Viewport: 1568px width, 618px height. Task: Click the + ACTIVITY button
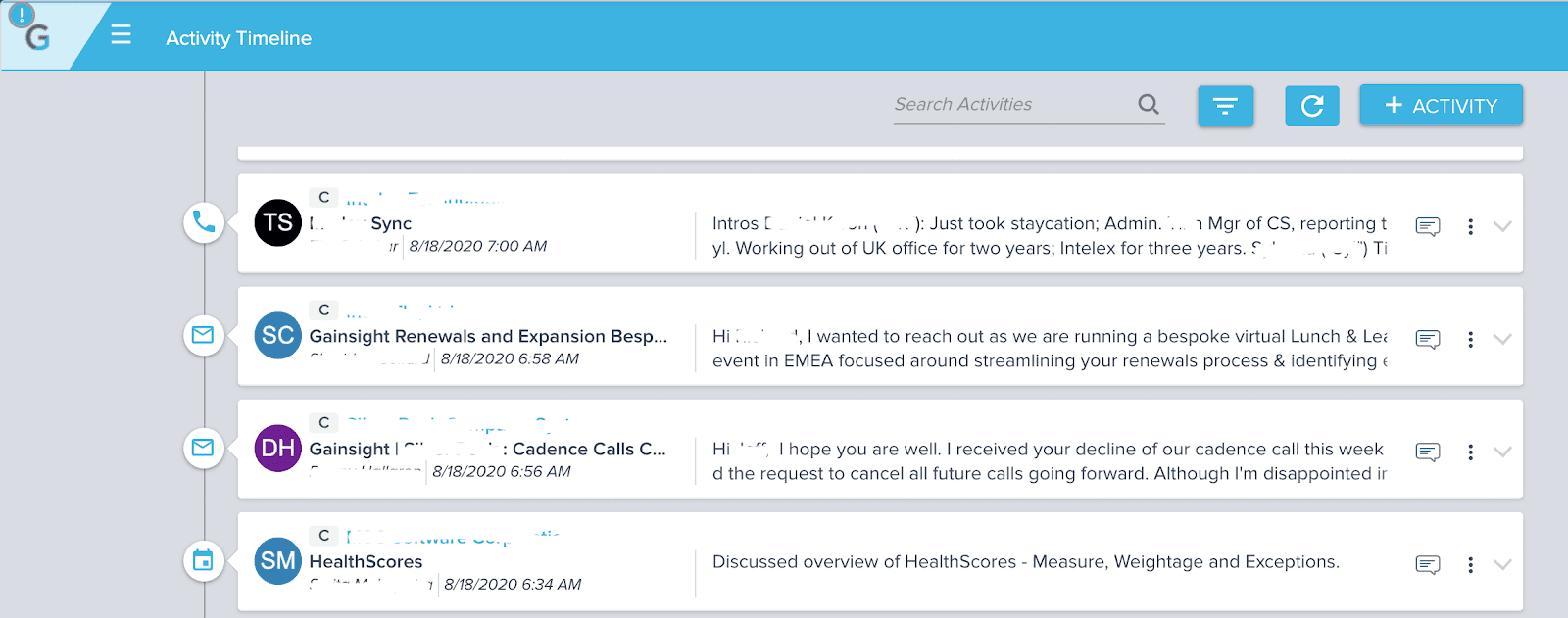tap(1441, 106)
